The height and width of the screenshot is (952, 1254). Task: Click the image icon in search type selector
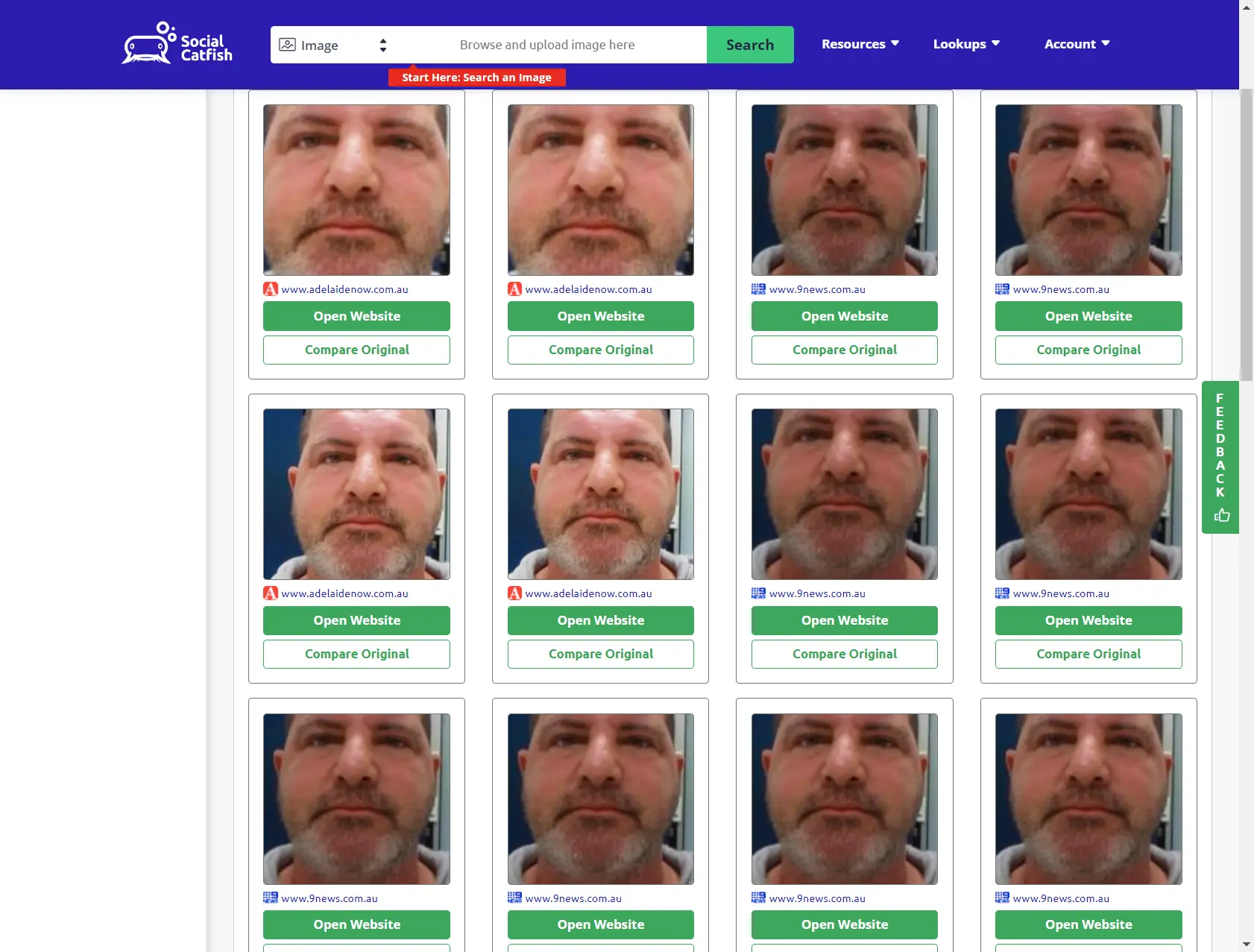click(x=287, y=45)
